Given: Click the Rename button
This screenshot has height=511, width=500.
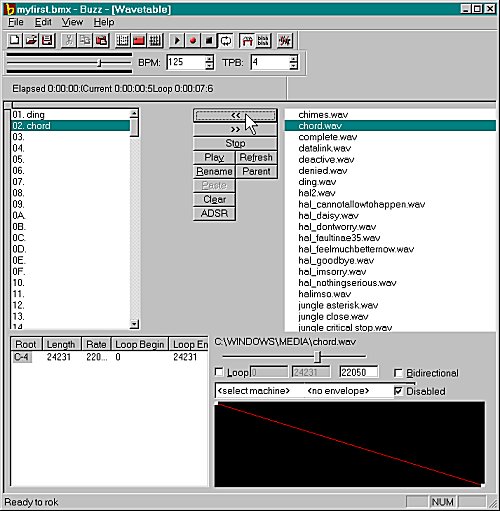Looking at the screenshot, I should [214, 171].
